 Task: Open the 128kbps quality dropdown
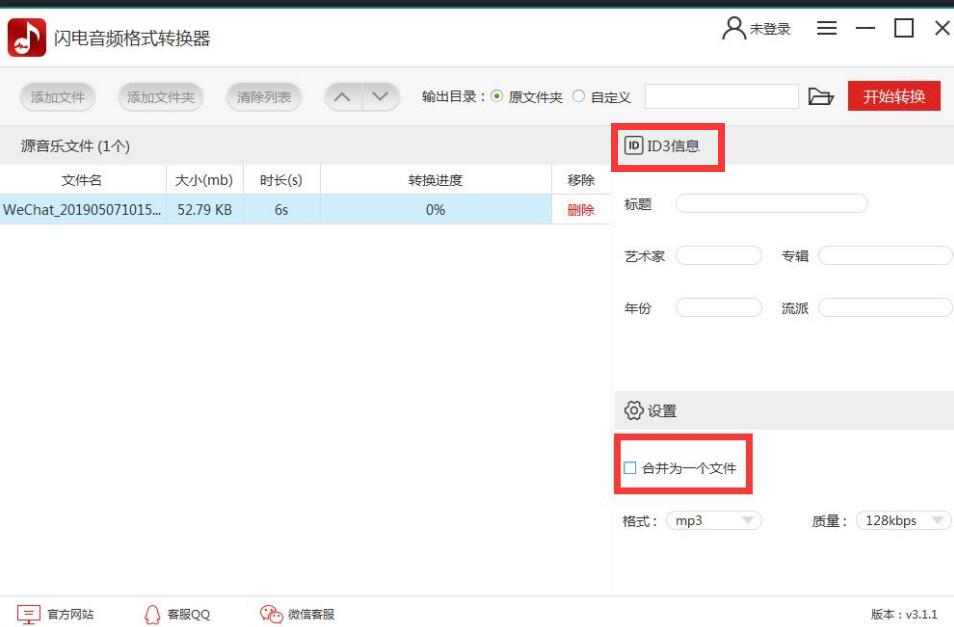[x=903, y=520]
